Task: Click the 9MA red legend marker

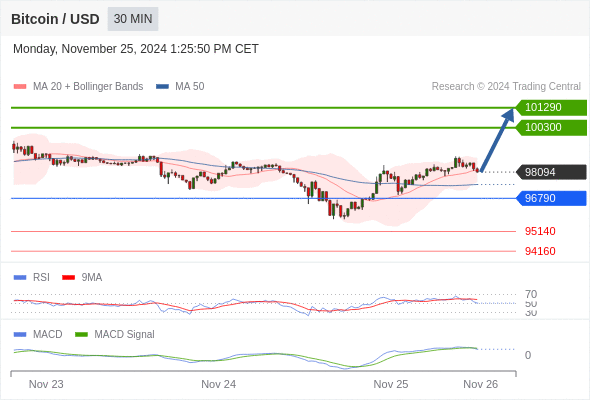Action: tap(68, 278)
